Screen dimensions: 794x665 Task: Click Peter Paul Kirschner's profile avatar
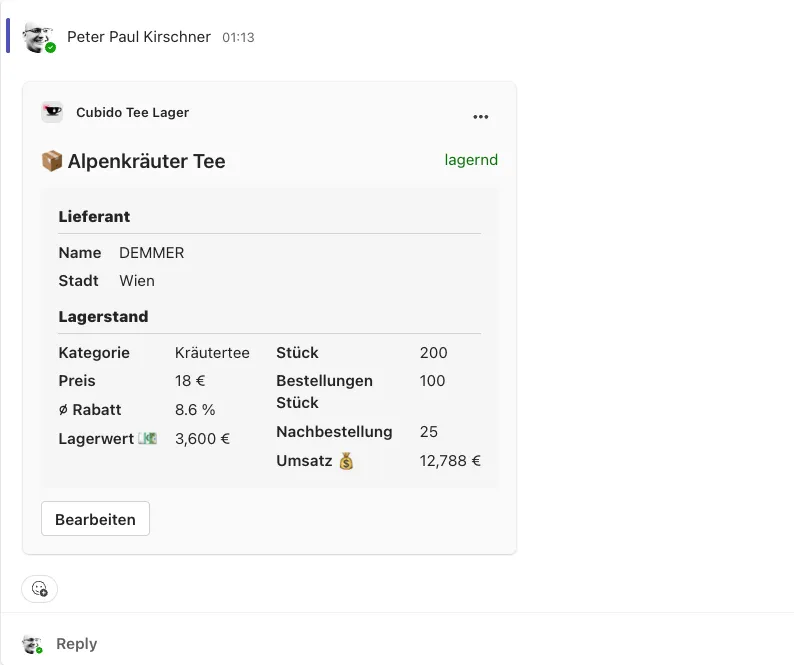point(38,37)
